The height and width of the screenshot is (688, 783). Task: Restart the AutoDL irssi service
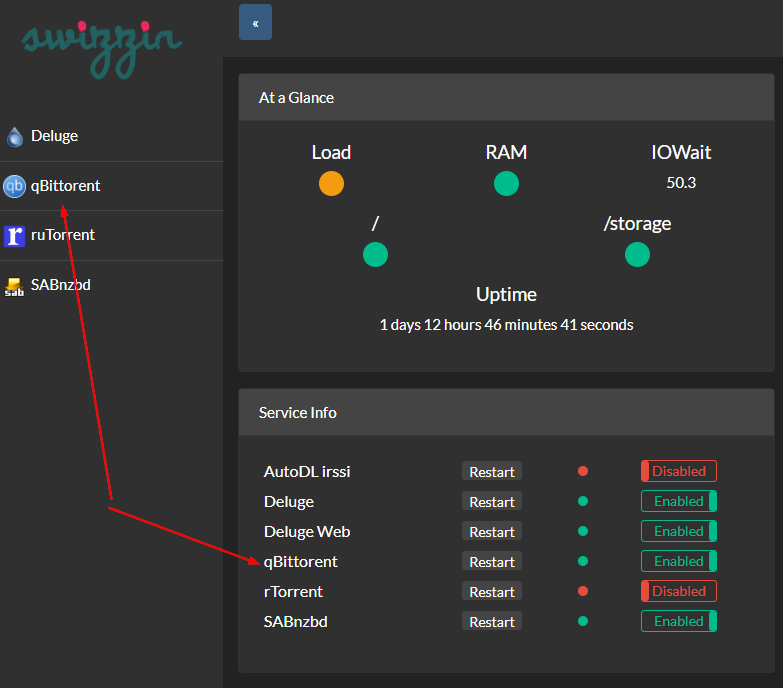point(492,471)
